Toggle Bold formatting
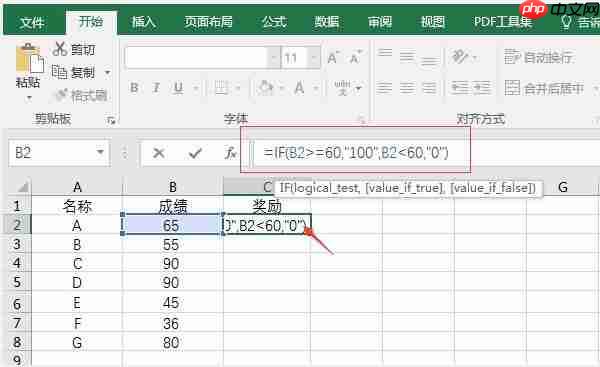 click(x=134, y=88)
